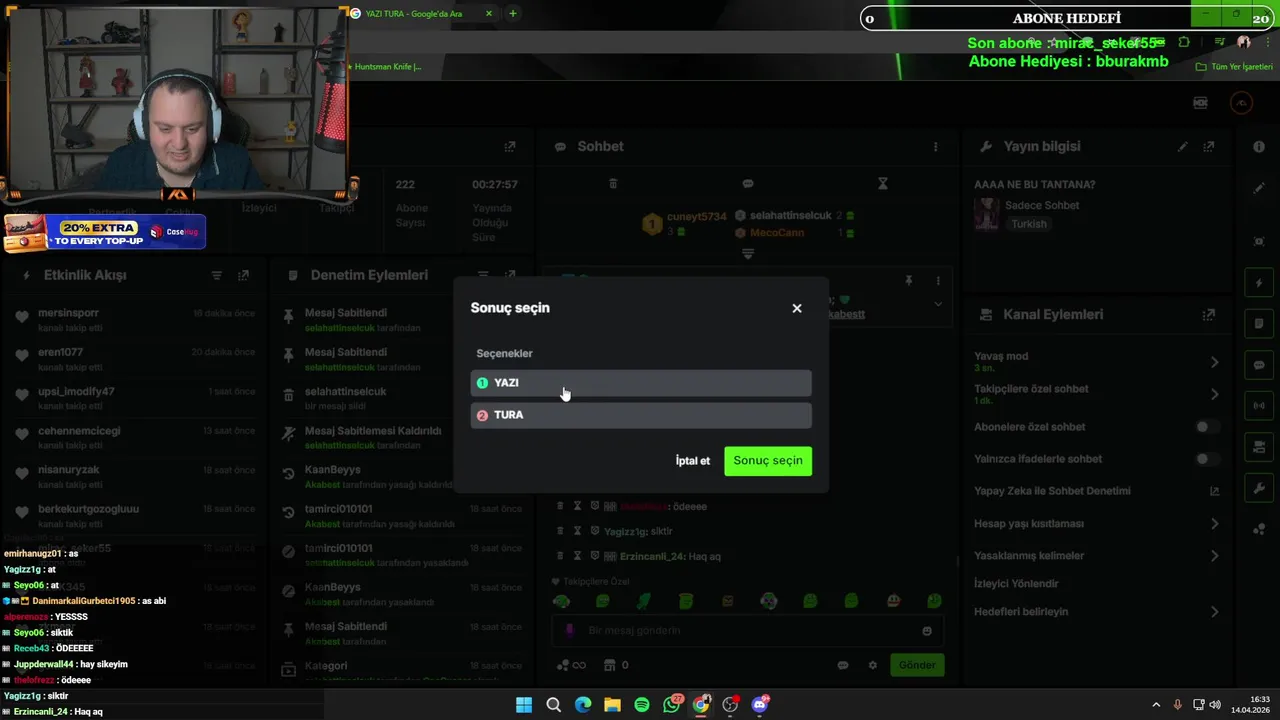The width and height of the screenshot is (1280, 720).
Task: Click the hourglass icon under Sohbet
Action: point(882,184)
